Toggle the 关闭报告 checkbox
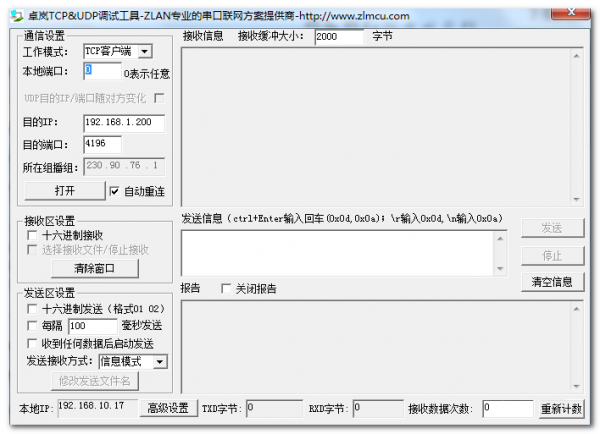This screenshot has width=600, height=434. coord(226,289)
